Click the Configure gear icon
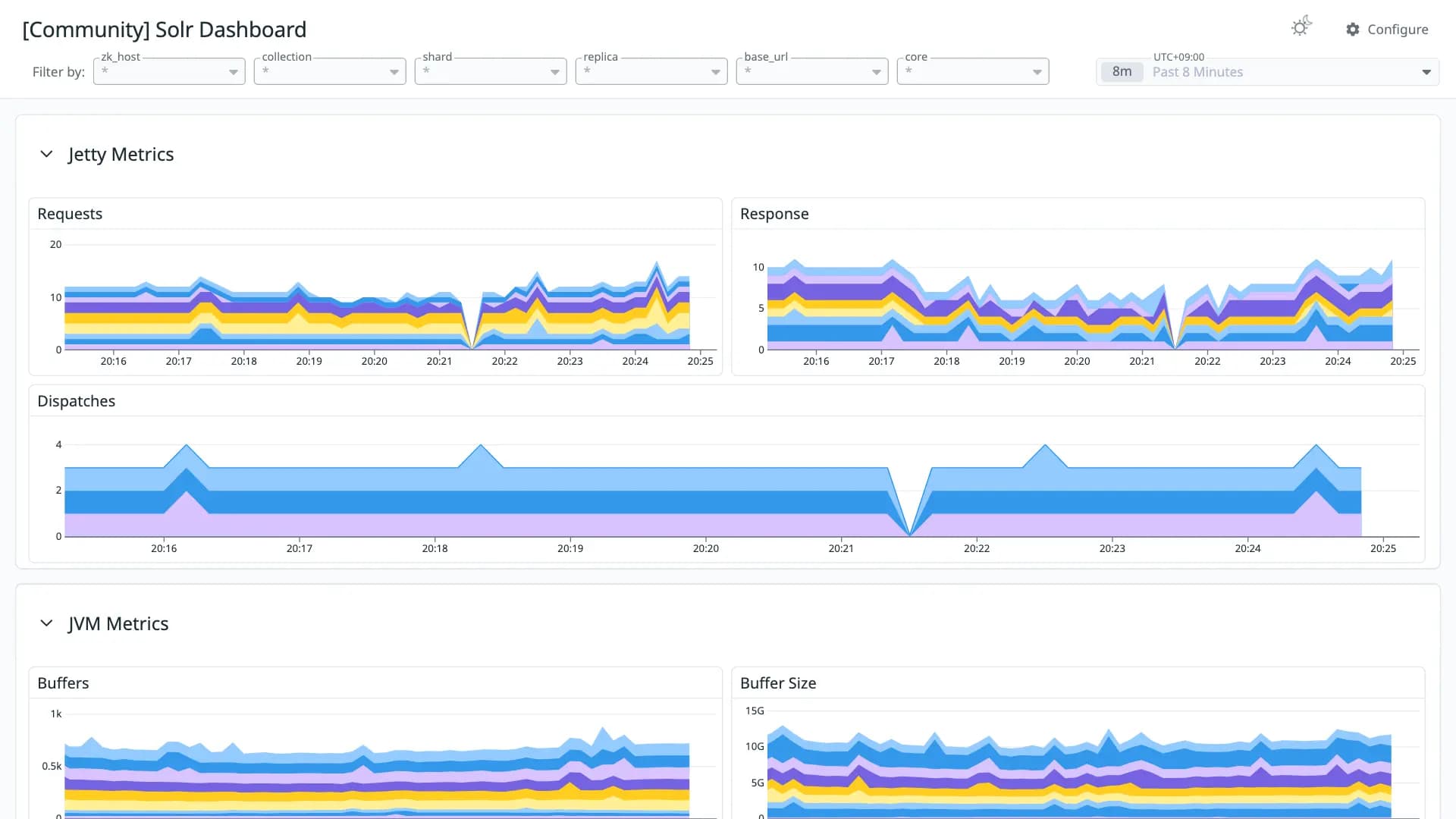Image resolution: width=1456 pixels, height=819 pixels. point(1353,30)
